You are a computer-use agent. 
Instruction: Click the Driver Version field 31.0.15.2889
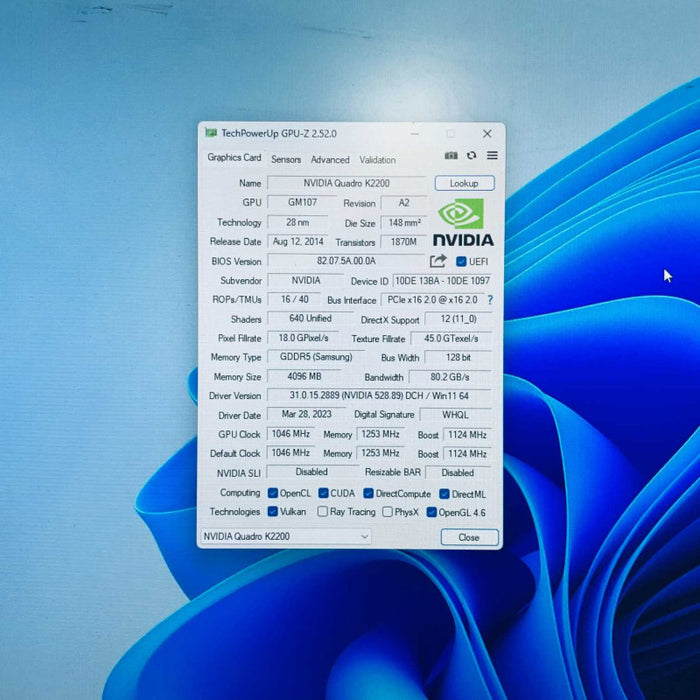[379, 396]
